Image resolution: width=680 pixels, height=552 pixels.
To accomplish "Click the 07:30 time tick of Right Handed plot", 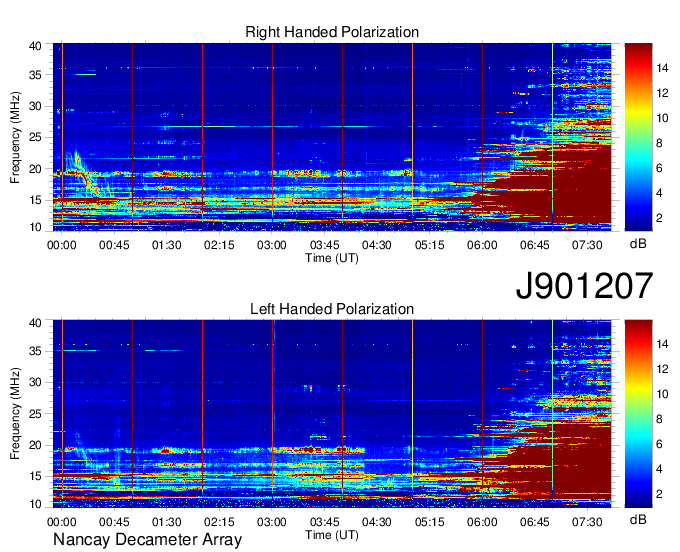I will tap(587, 245).
